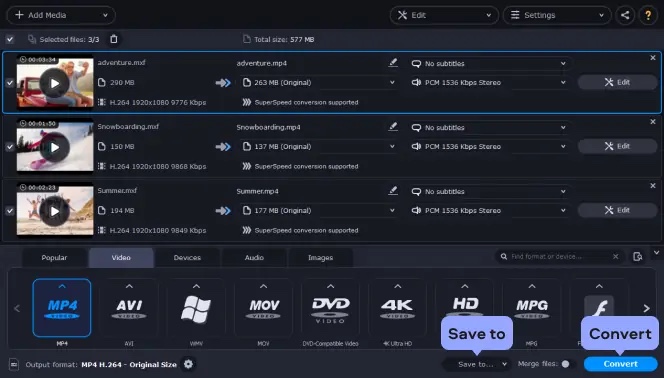
Task: Expand Summer.mp4 177 MB size dropdown
Action: click(319, 210)
